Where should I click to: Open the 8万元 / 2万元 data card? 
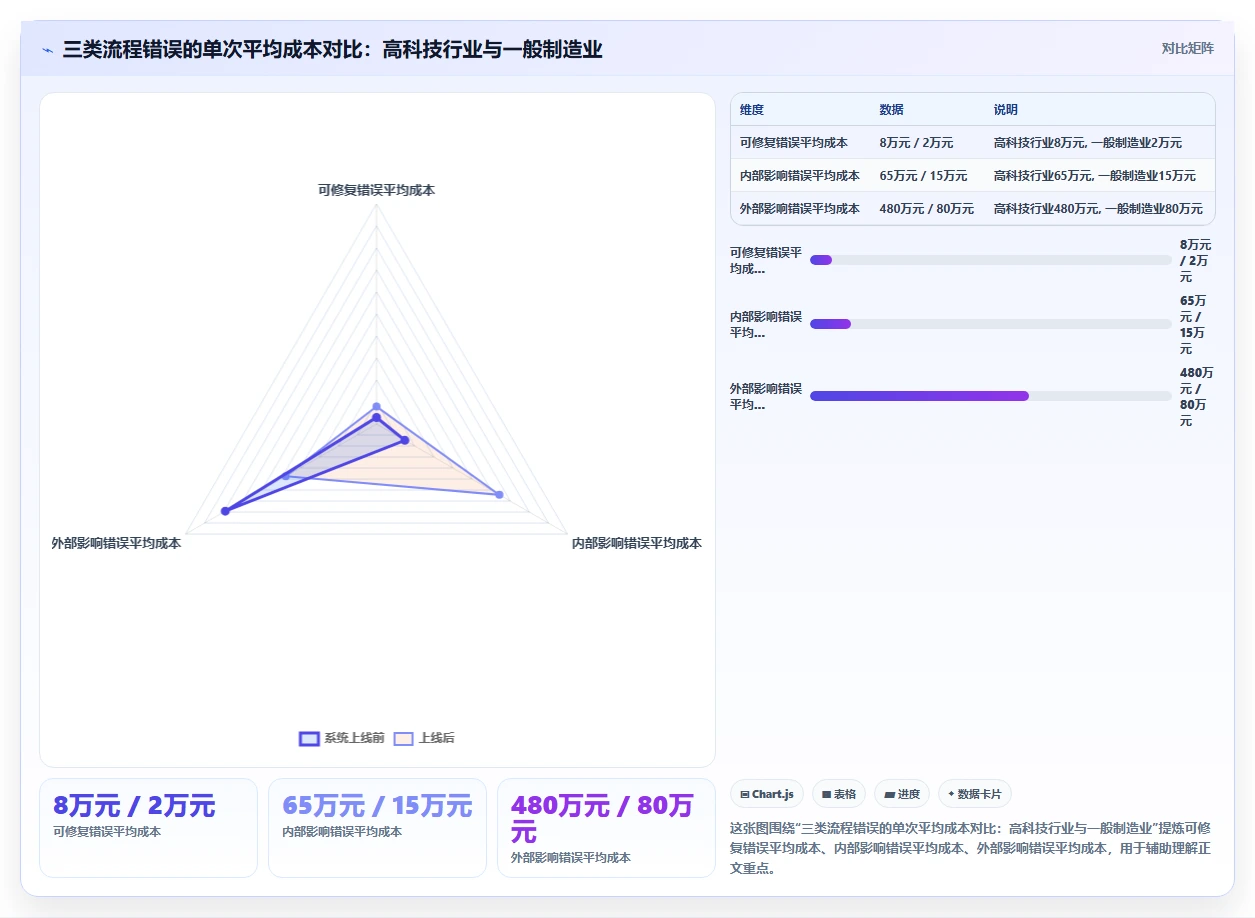[x=148, y=828]
